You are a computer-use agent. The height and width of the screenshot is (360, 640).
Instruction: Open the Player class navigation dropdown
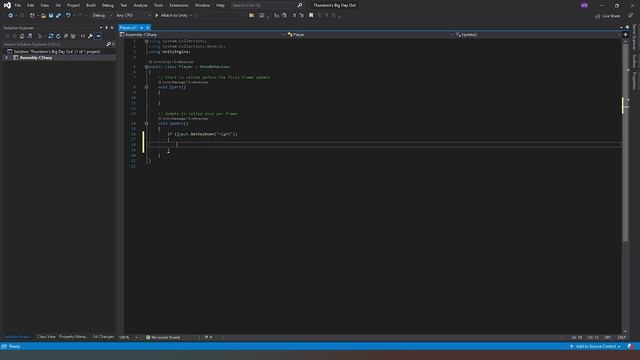(370, 35)
